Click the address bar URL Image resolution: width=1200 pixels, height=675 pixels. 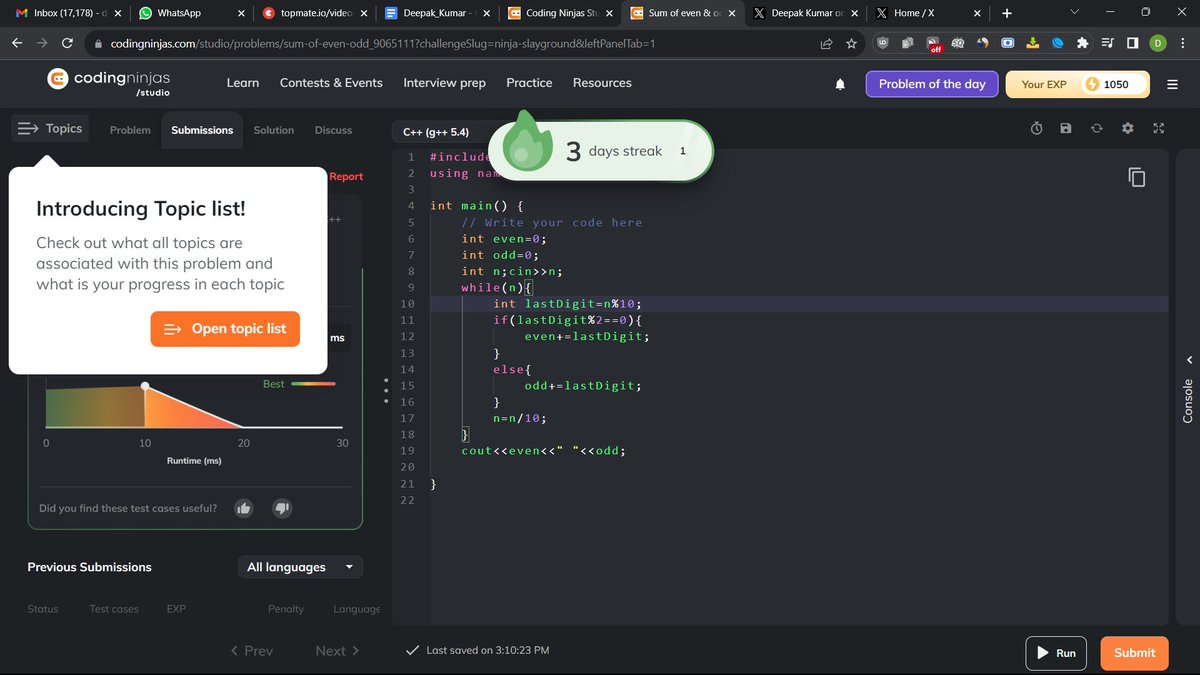pos(382,45)
